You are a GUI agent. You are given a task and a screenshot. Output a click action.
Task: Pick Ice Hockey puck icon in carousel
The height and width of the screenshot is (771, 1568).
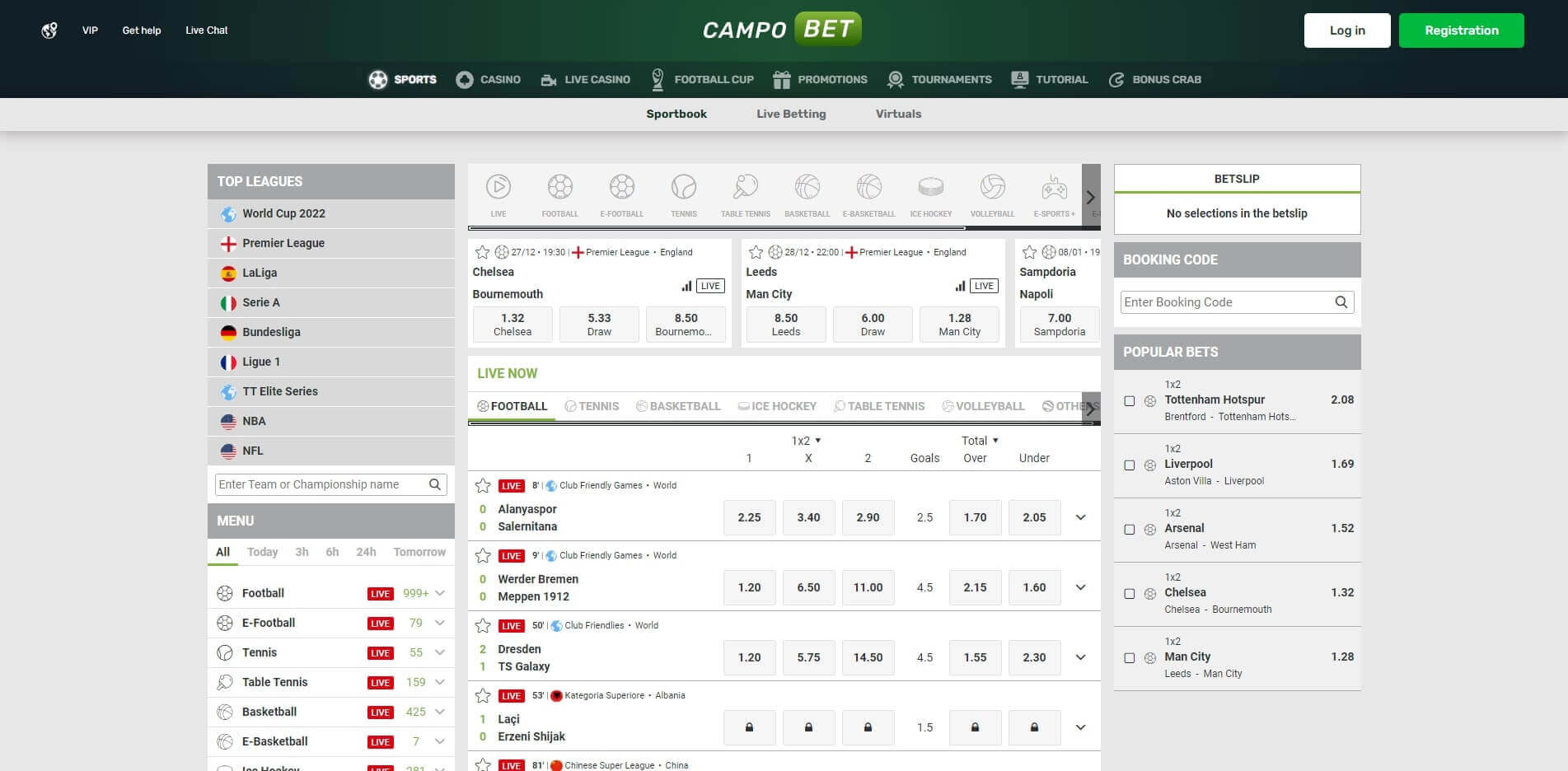point(931,187)
